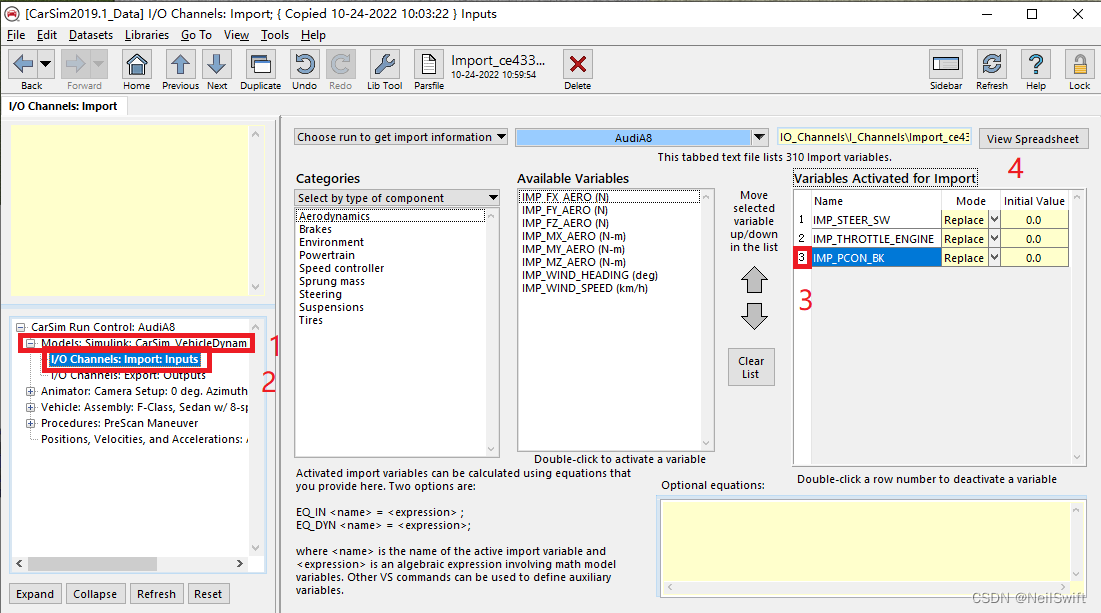
Task: Click the Lock padlock icon
Action: coord(1080,65)
